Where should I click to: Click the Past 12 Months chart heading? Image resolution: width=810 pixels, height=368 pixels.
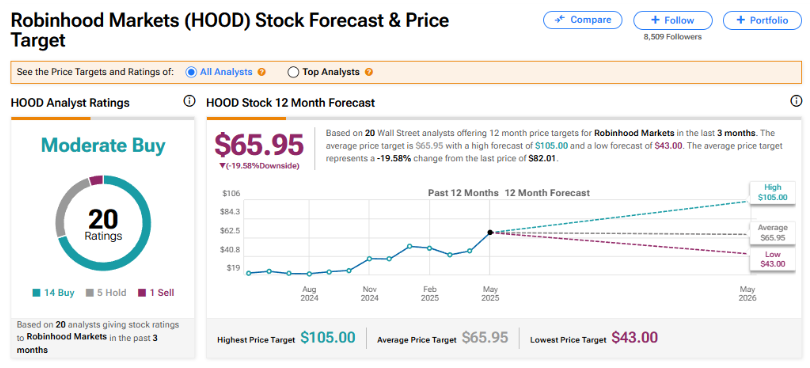(x=463, y=193)
